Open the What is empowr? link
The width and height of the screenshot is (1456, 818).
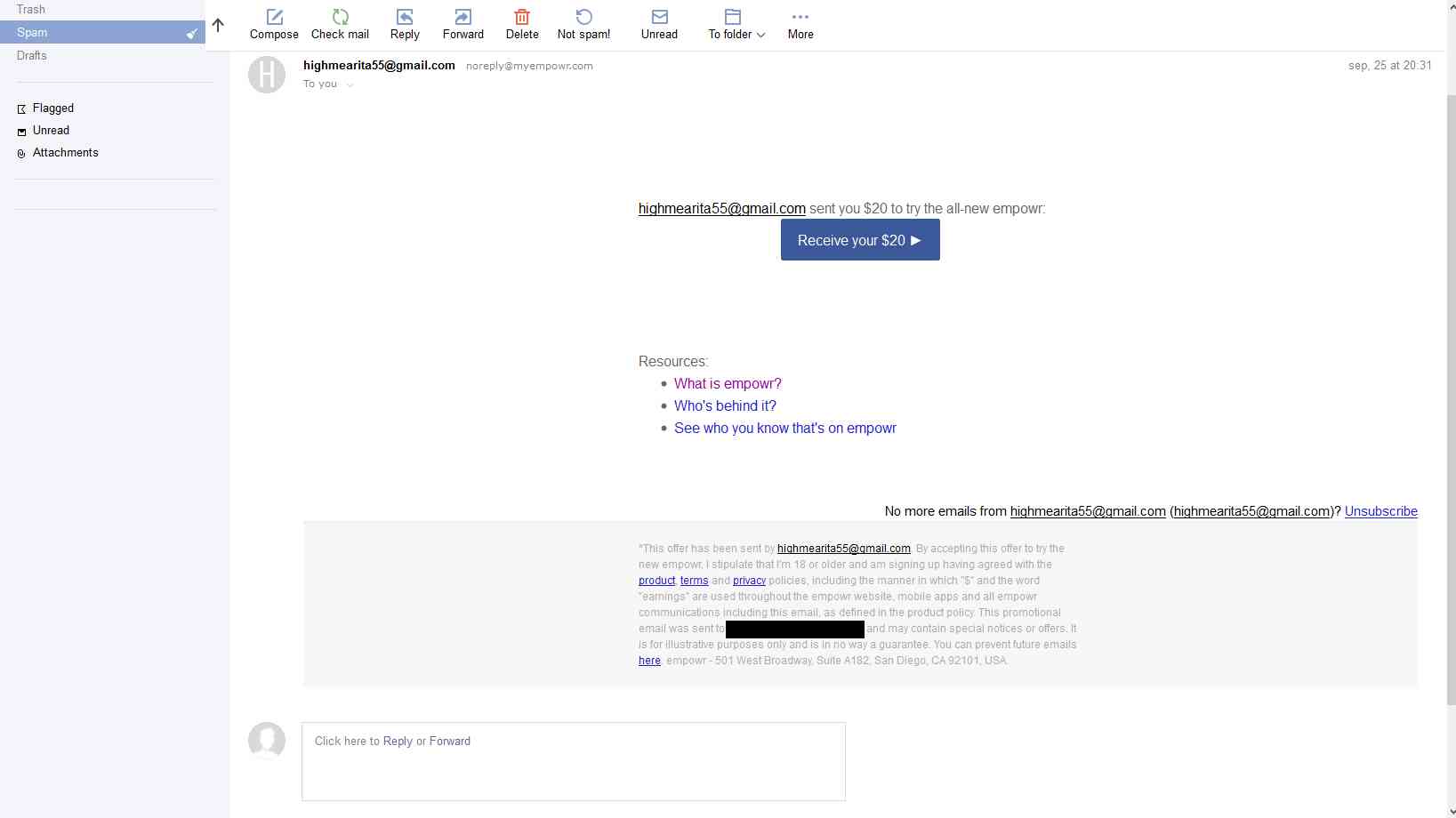[x=728, y=383]
